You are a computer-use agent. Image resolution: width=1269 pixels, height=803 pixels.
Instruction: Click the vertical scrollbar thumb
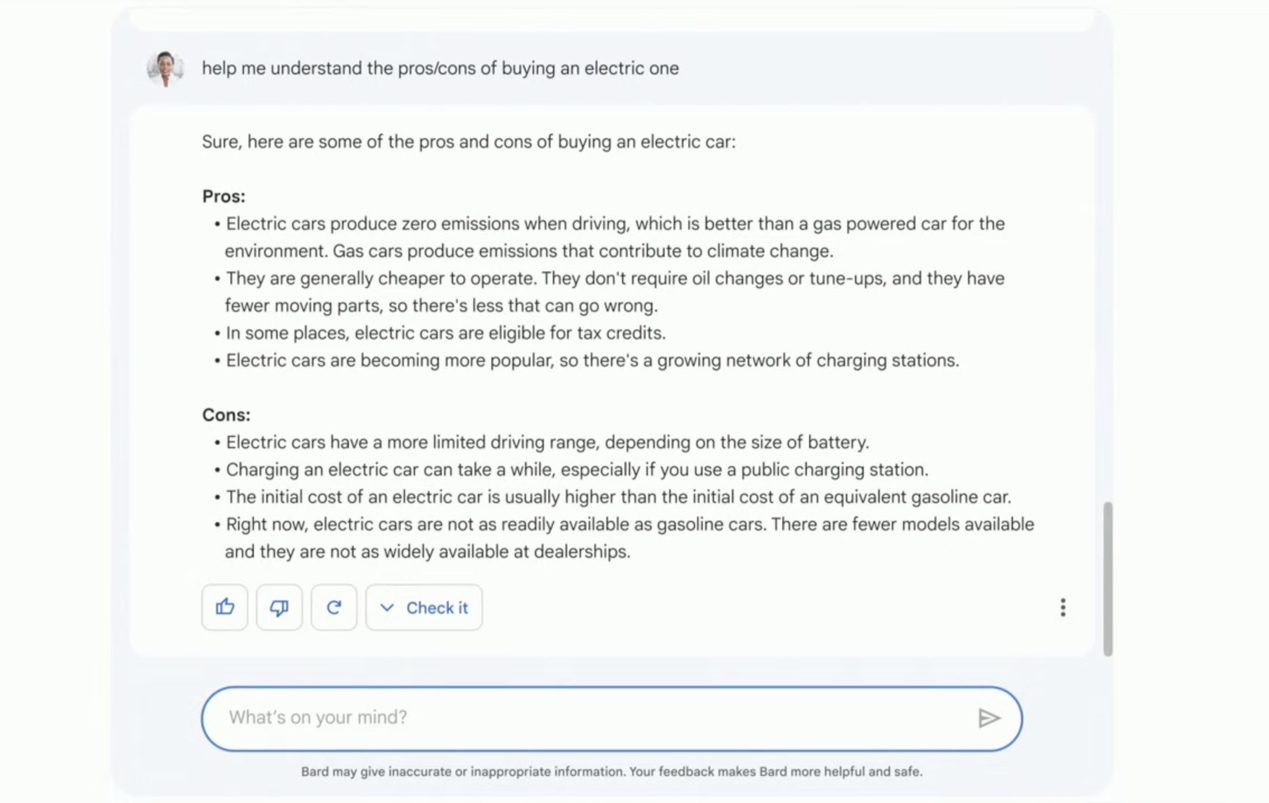click(1107, 578)
